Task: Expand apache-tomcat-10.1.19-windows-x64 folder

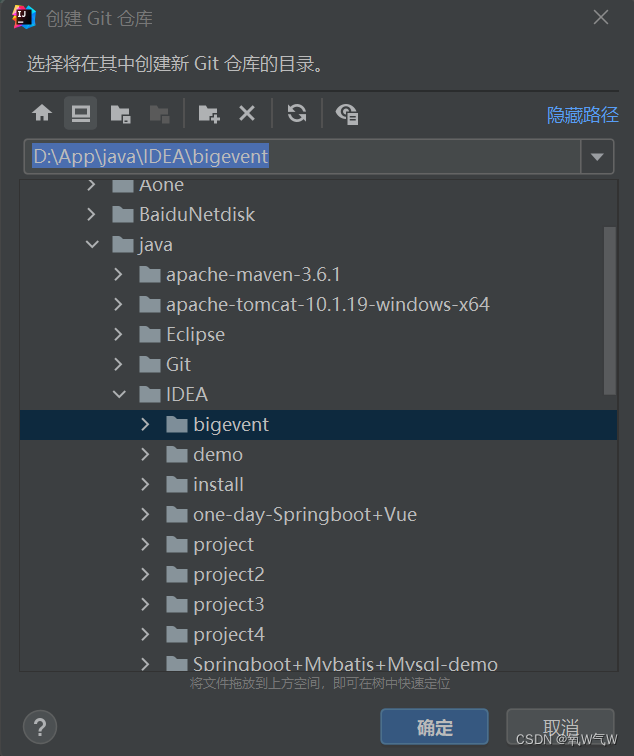Action: point(119,304)
